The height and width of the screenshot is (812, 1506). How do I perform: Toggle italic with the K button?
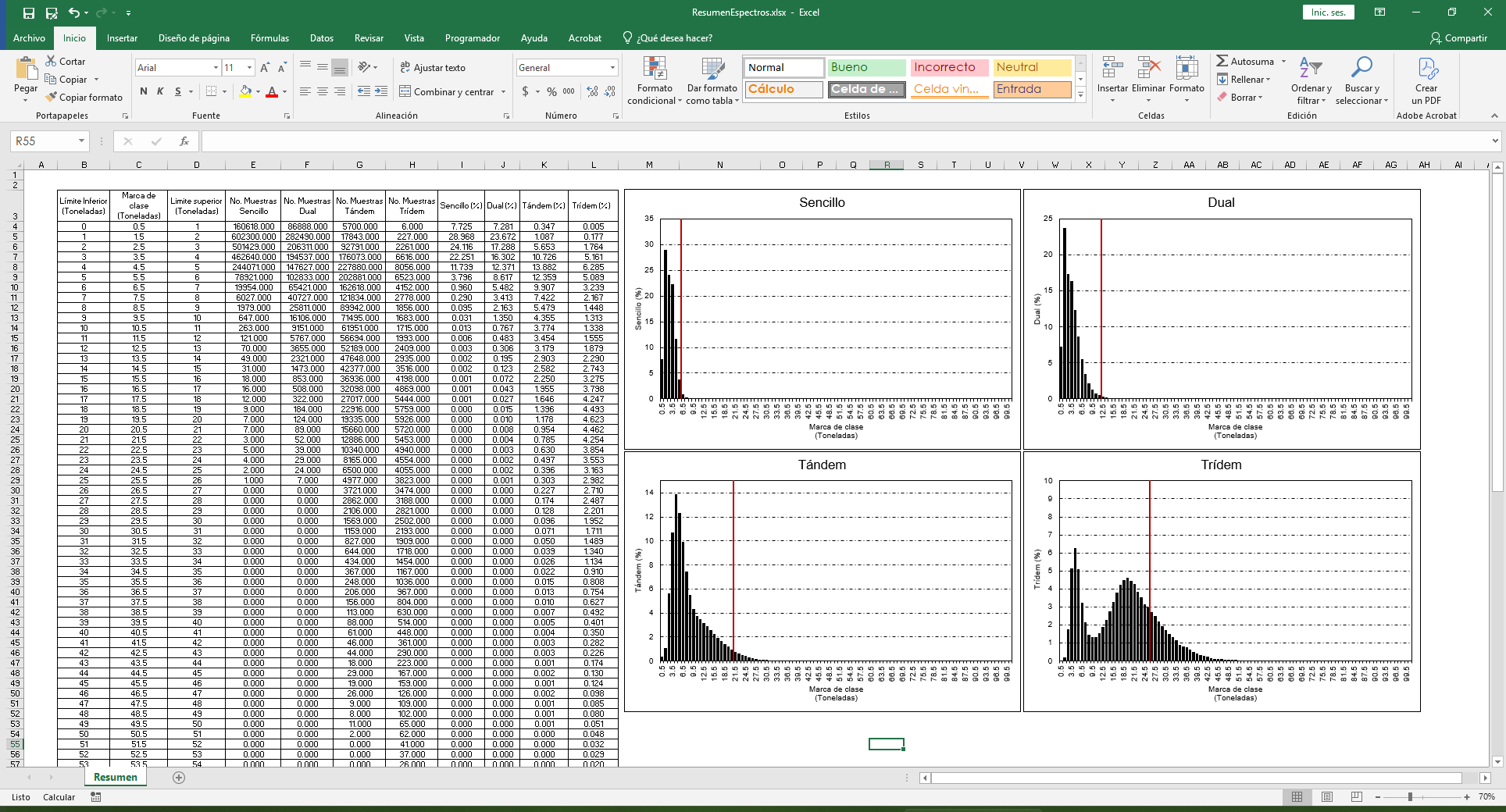tap(161, 92)
